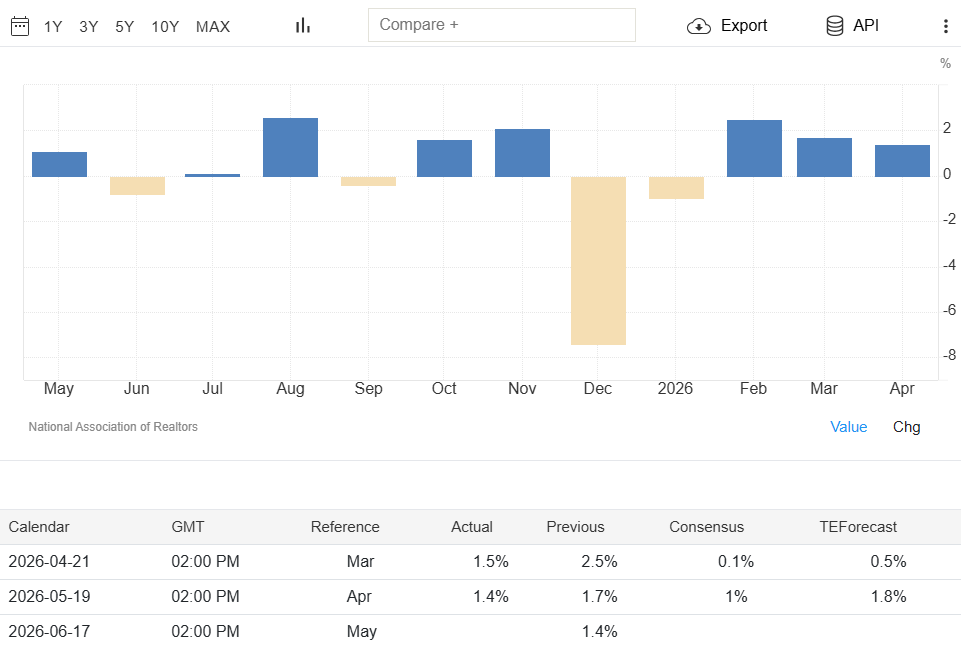This screenshot has height=645, width=961.
Task: Click the Previous column header
Action: pos(575,527)
